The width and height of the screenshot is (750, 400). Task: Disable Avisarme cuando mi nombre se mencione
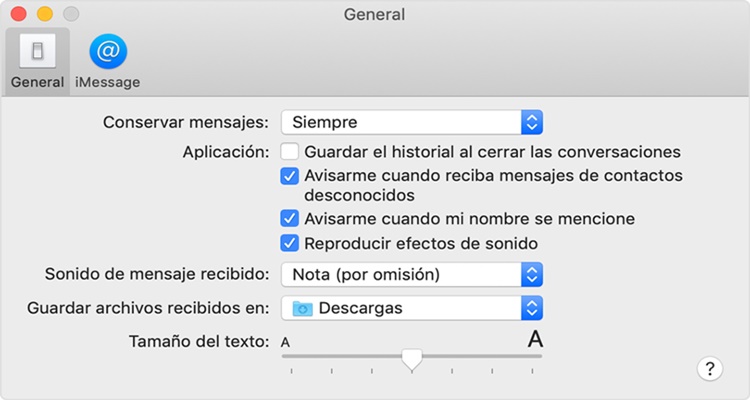point(290,218)
